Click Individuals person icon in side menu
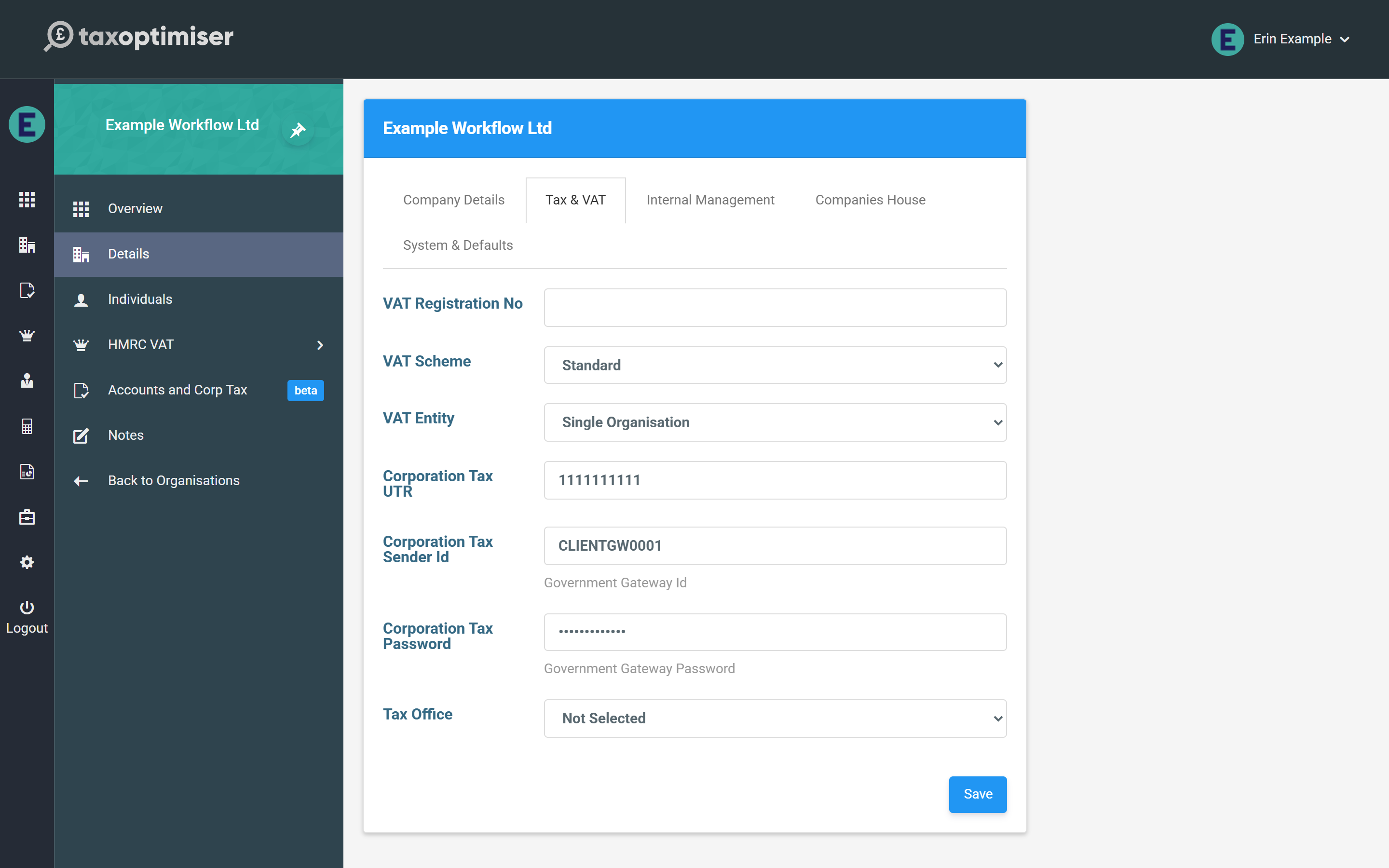 click(x=81, y=299)
